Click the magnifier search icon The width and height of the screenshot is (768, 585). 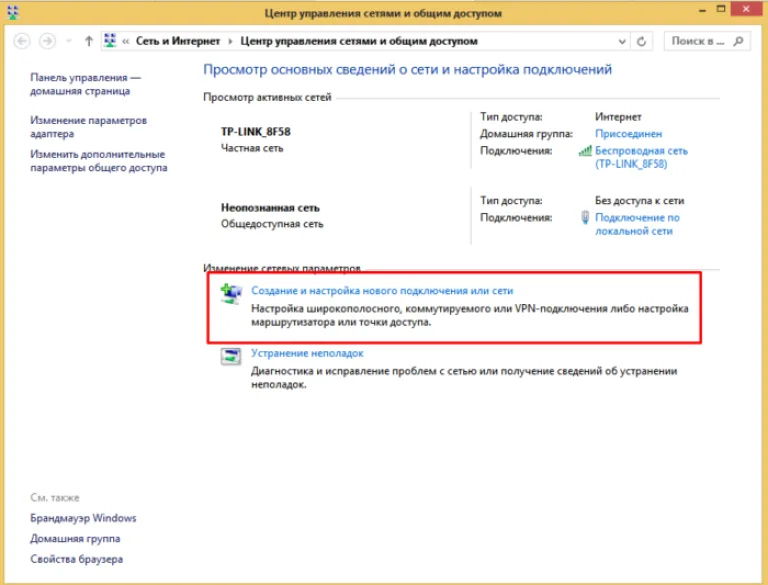[738, 42]
